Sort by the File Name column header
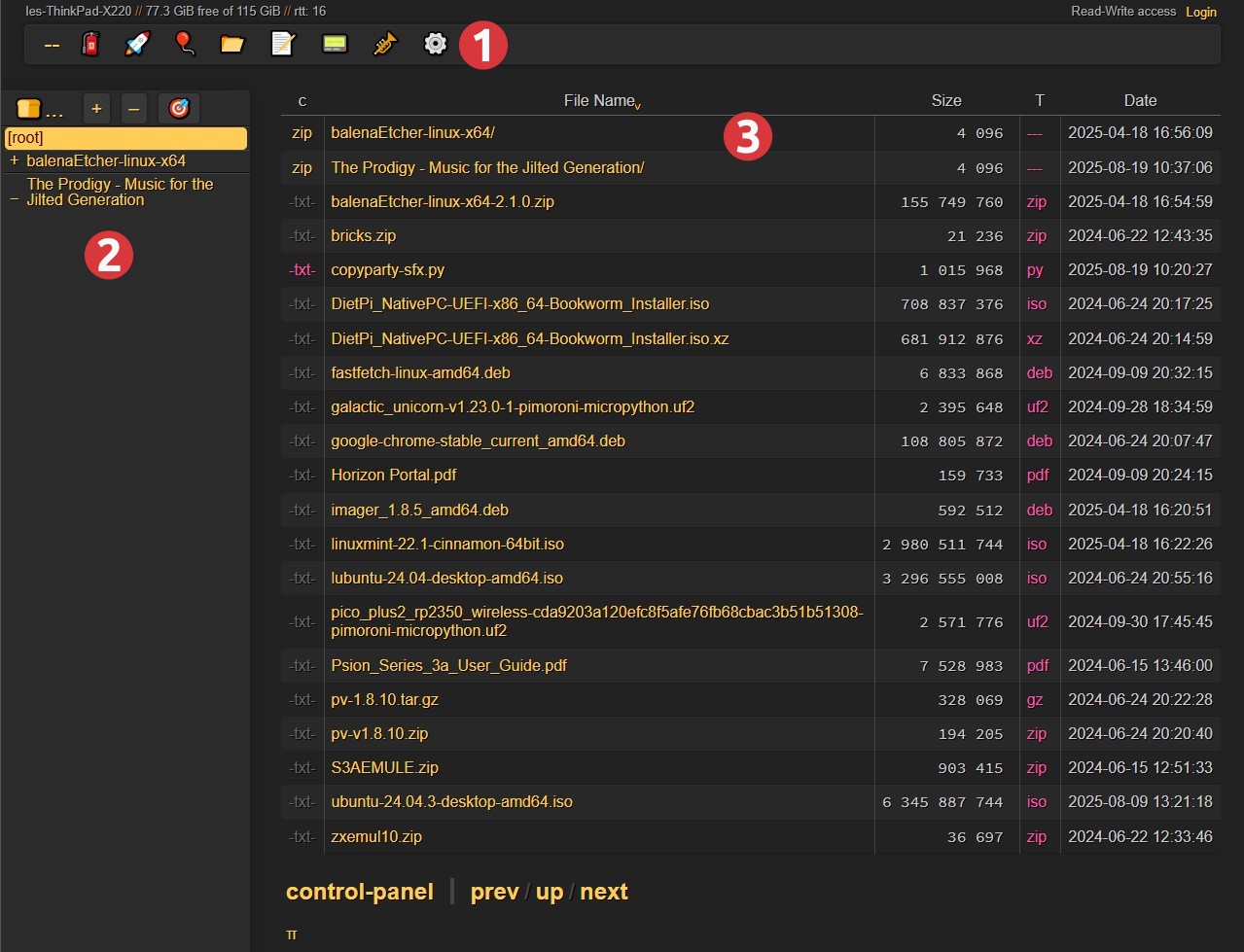This screenshot has height=952, width=1244. pyautogui.click(x=599, y=100)
